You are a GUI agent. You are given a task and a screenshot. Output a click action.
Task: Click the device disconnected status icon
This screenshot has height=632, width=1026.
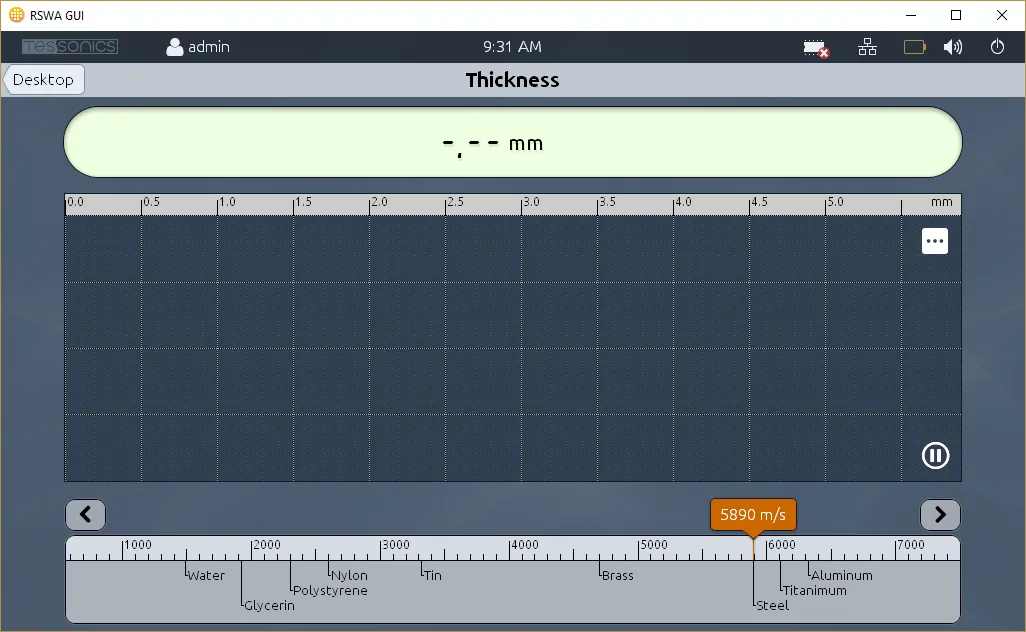[817, 48]
